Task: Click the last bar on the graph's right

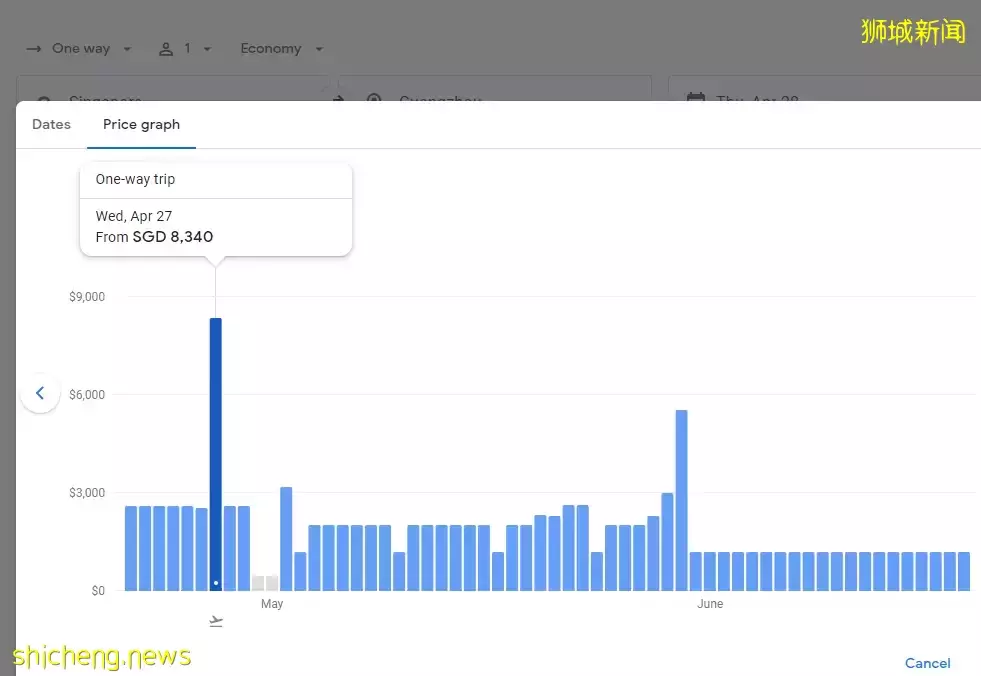Action: point(964,571)
